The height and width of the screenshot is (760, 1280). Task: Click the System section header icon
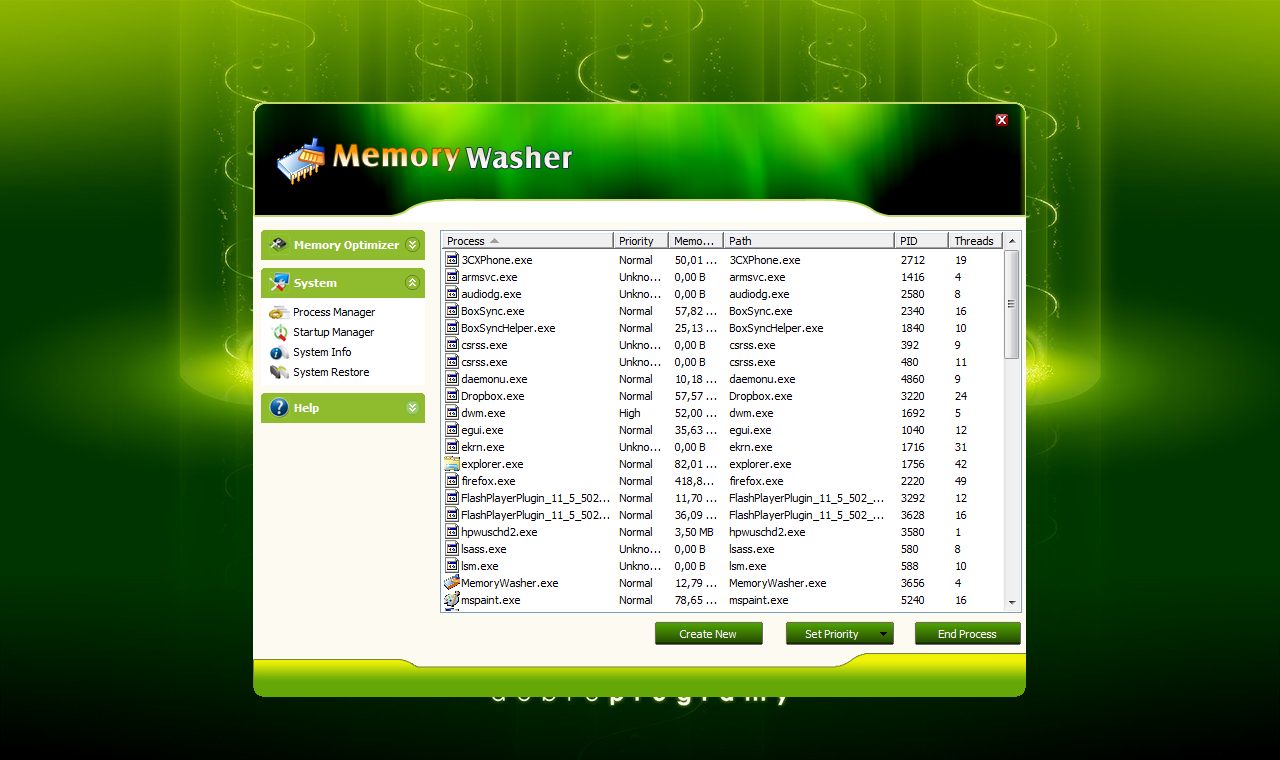tap(279, 282)
